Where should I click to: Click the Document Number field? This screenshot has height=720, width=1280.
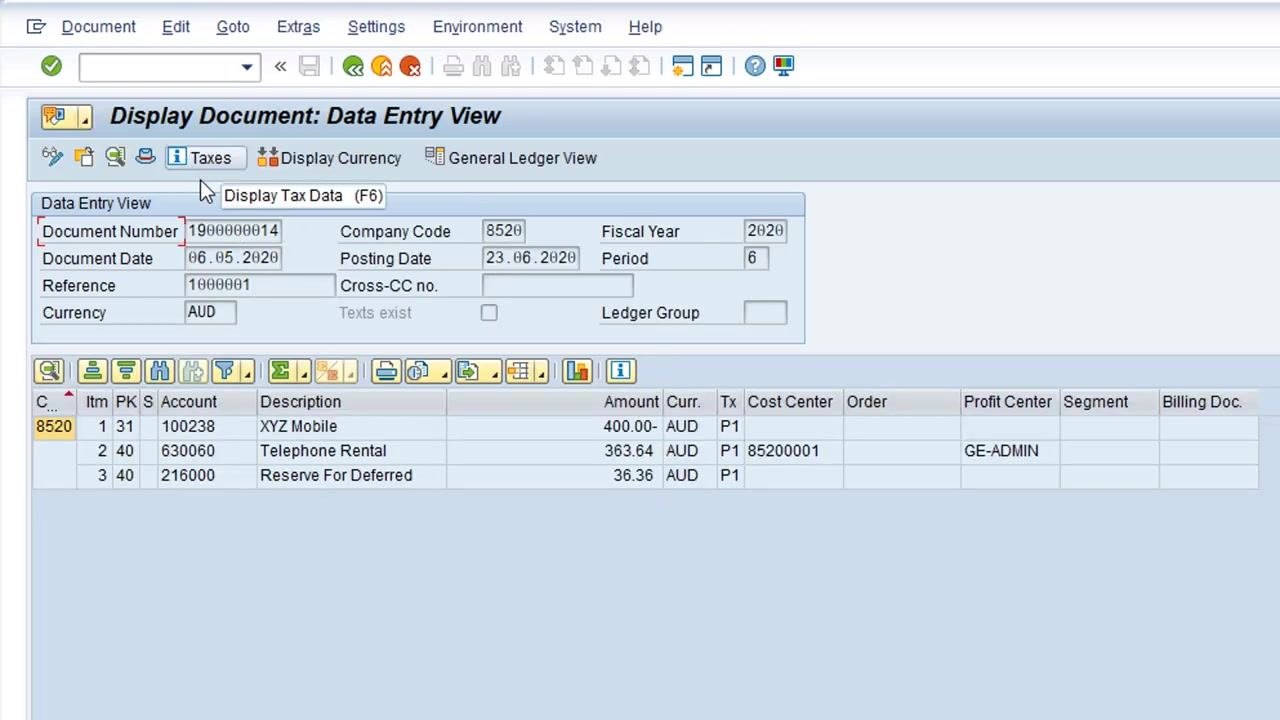click(234, 231)
